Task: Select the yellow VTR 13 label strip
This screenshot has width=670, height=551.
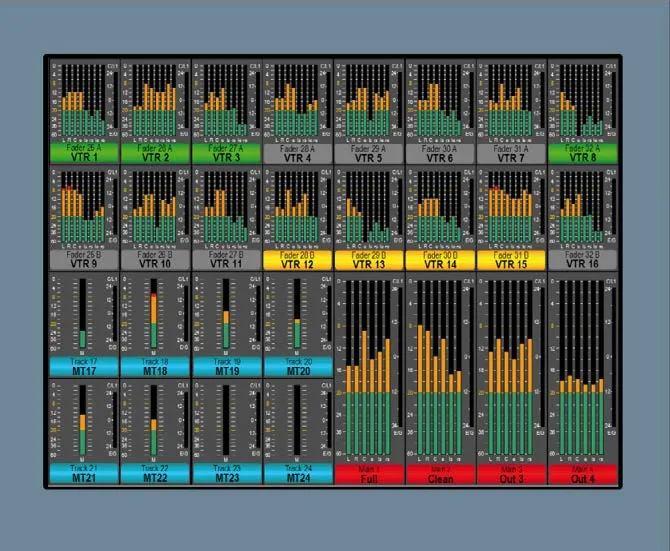Action: pos(369,260)
